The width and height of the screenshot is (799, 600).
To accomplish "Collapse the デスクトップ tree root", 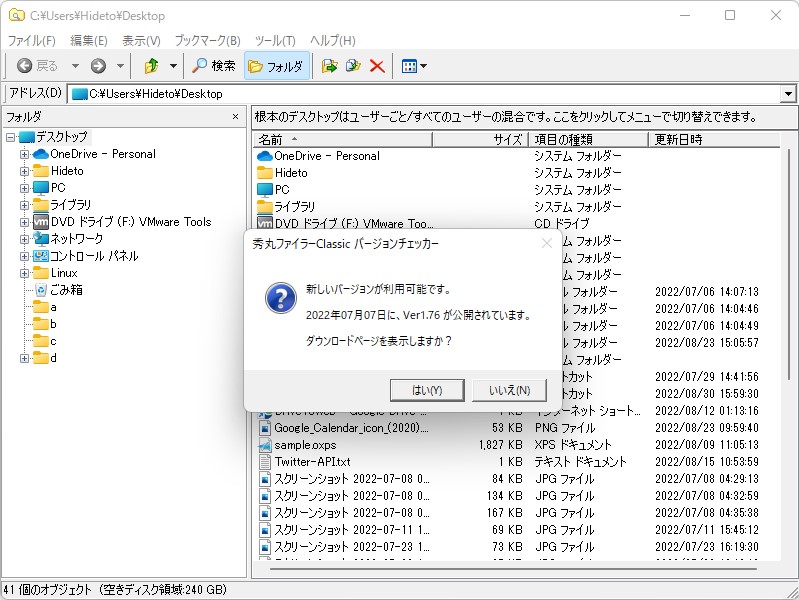I will 10,137.
